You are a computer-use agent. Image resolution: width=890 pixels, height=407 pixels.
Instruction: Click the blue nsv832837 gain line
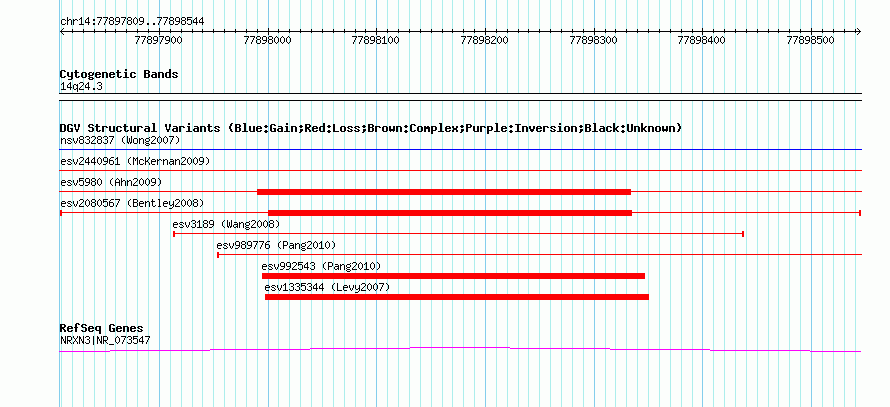click(x=460, y=150)
